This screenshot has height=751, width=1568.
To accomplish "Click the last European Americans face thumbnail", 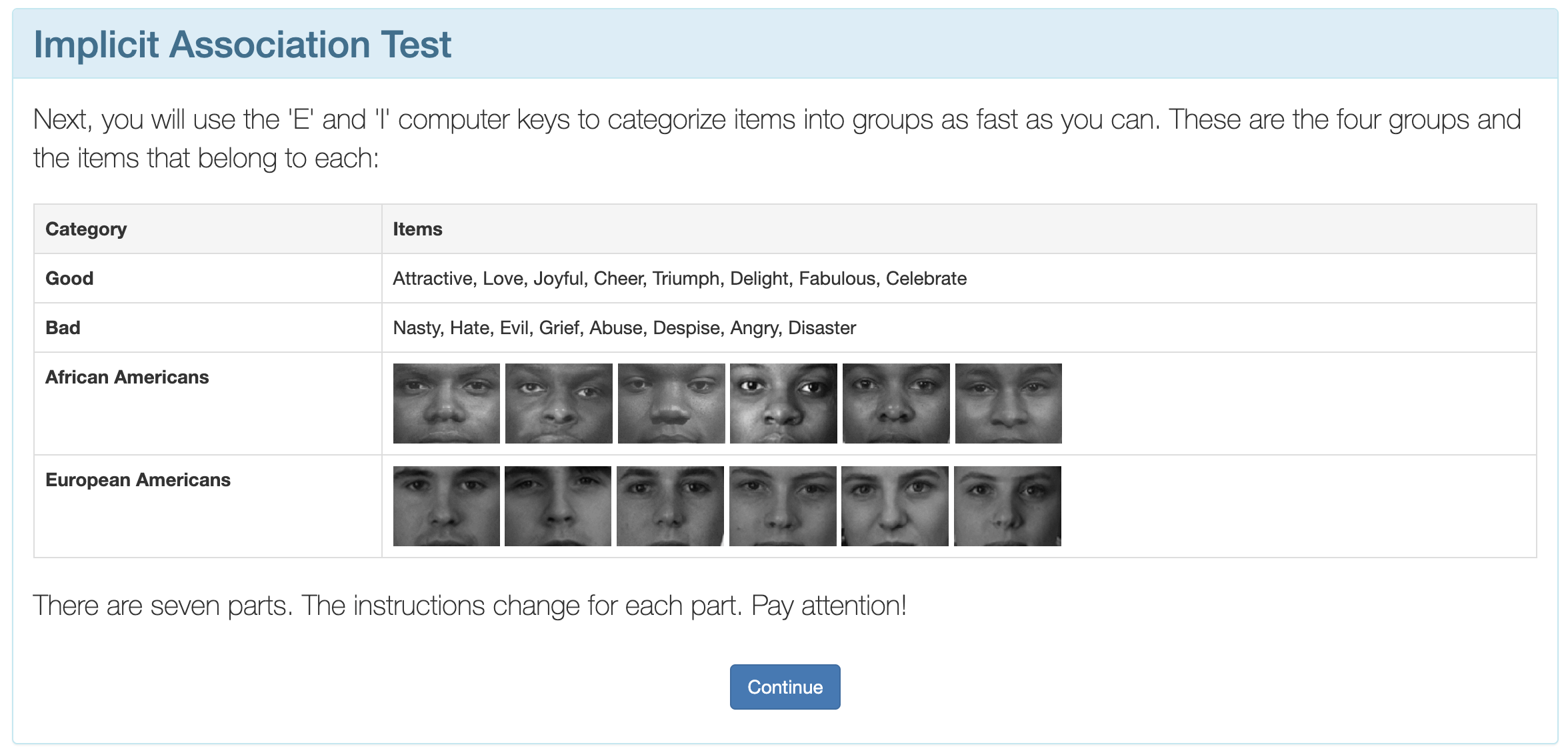I will tap(1008, 506).
